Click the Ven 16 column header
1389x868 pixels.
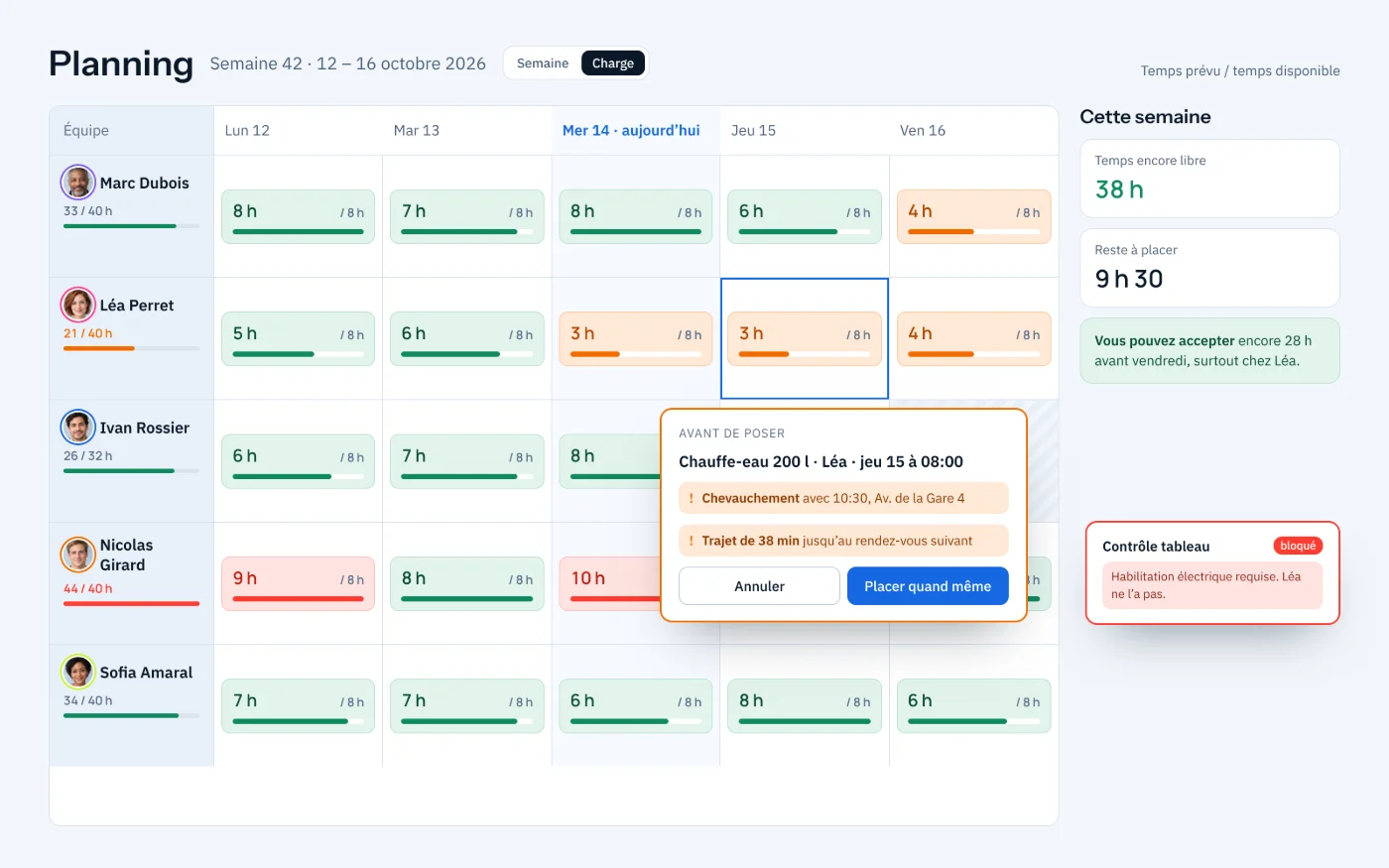pos(973,130)
